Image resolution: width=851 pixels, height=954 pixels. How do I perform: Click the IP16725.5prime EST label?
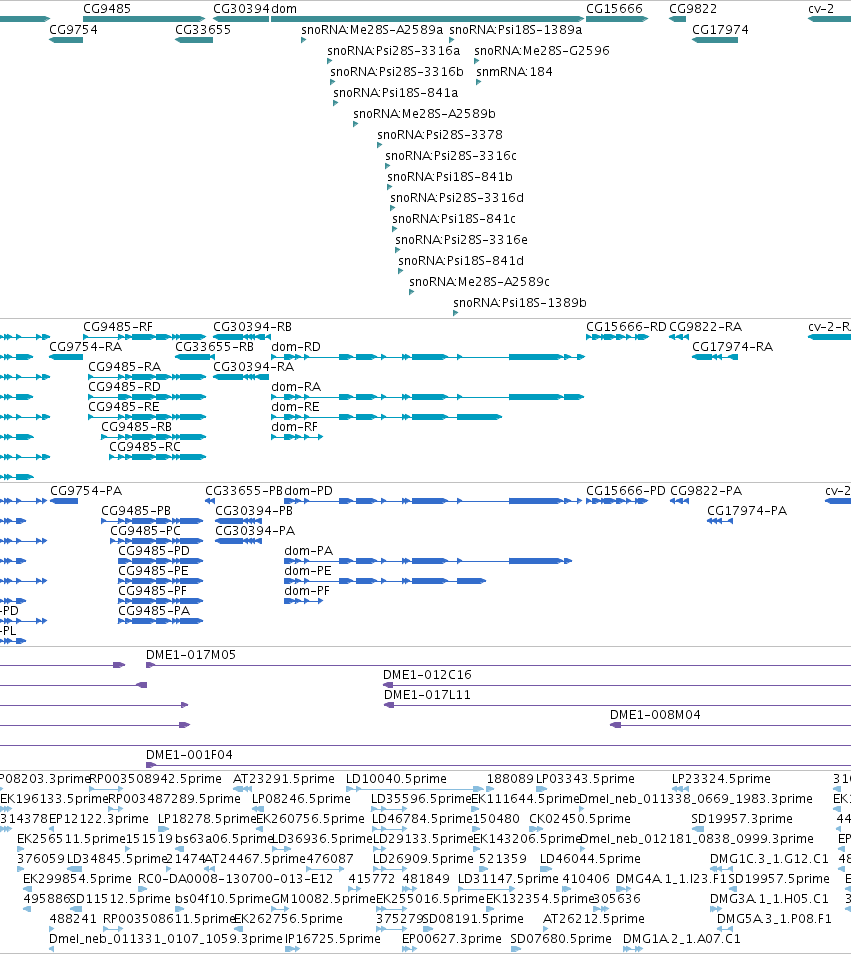(333, 939)
